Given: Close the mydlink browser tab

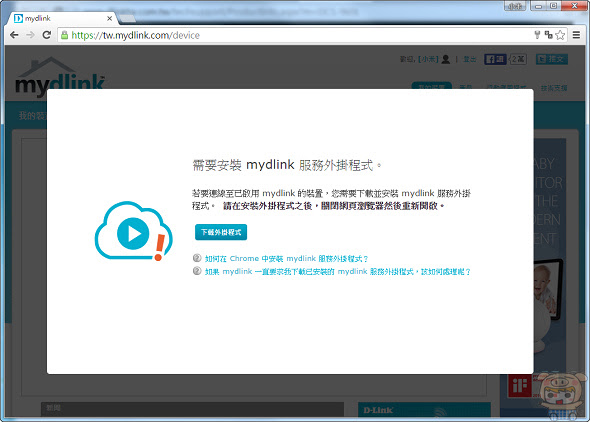Looking at the screenshot, I should 109,18.
